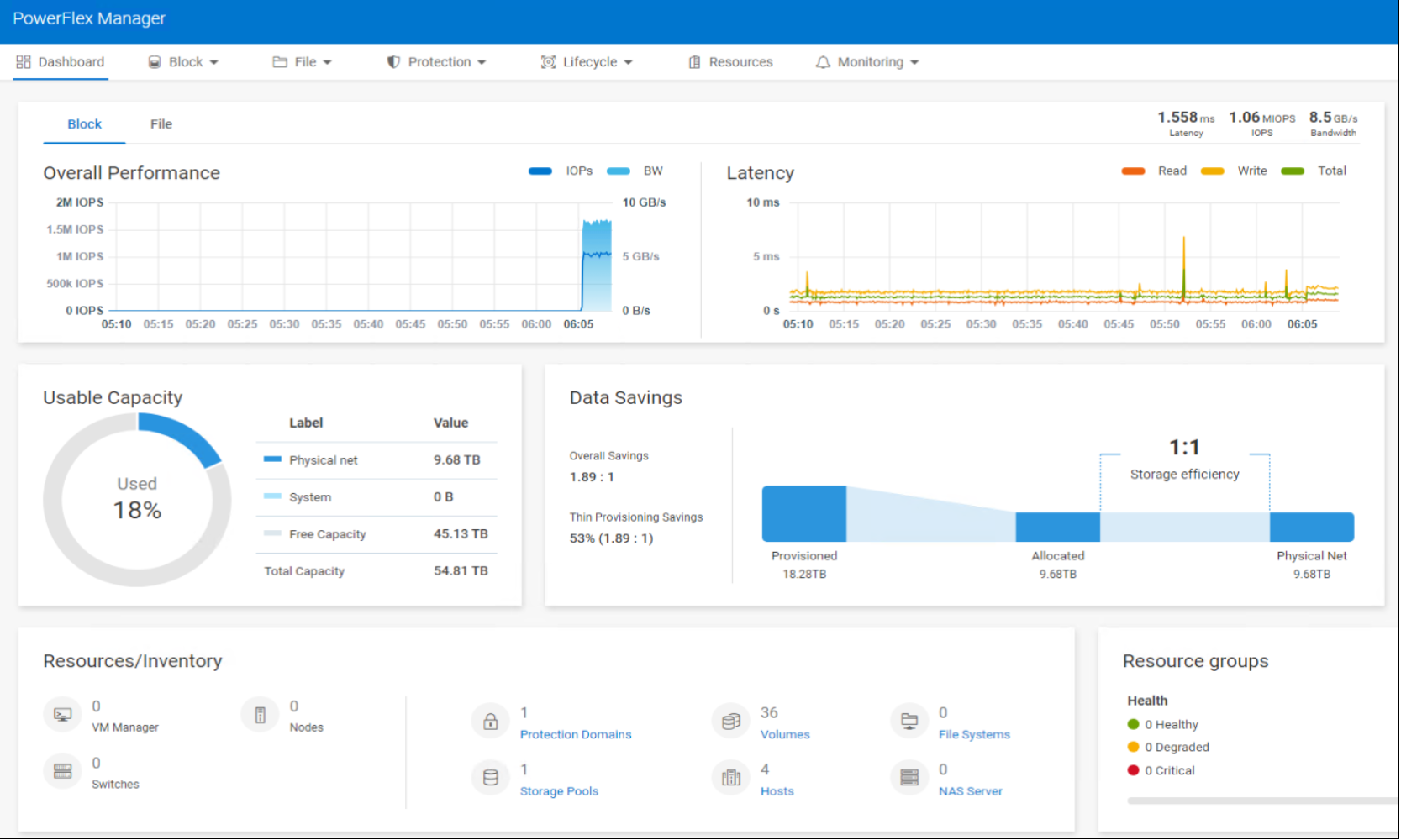Open the File Systems link
Image resolution: width=1401 pixels, height=840 pixels.
pyautogui.click(x=974, y=735)
